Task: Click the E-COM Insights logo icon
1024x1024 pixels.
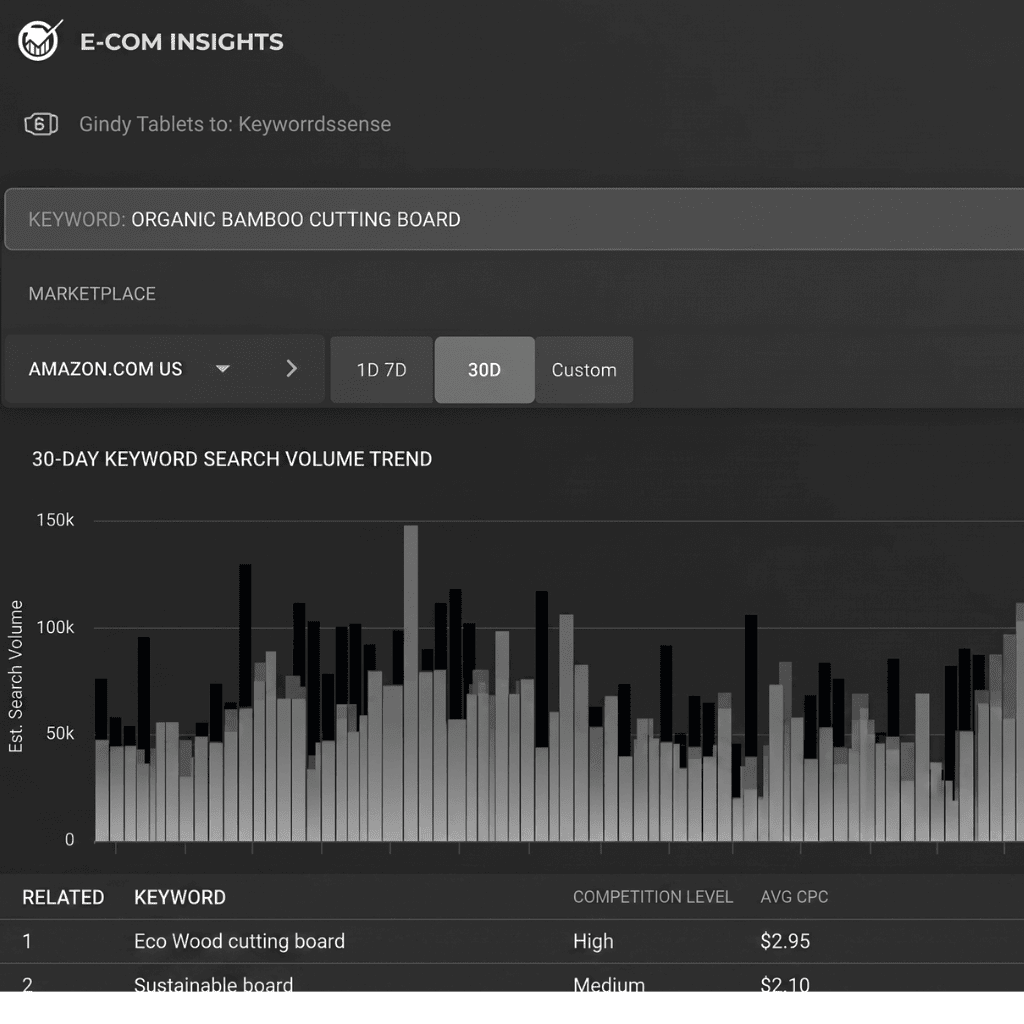Action: (x=39, y=40)
